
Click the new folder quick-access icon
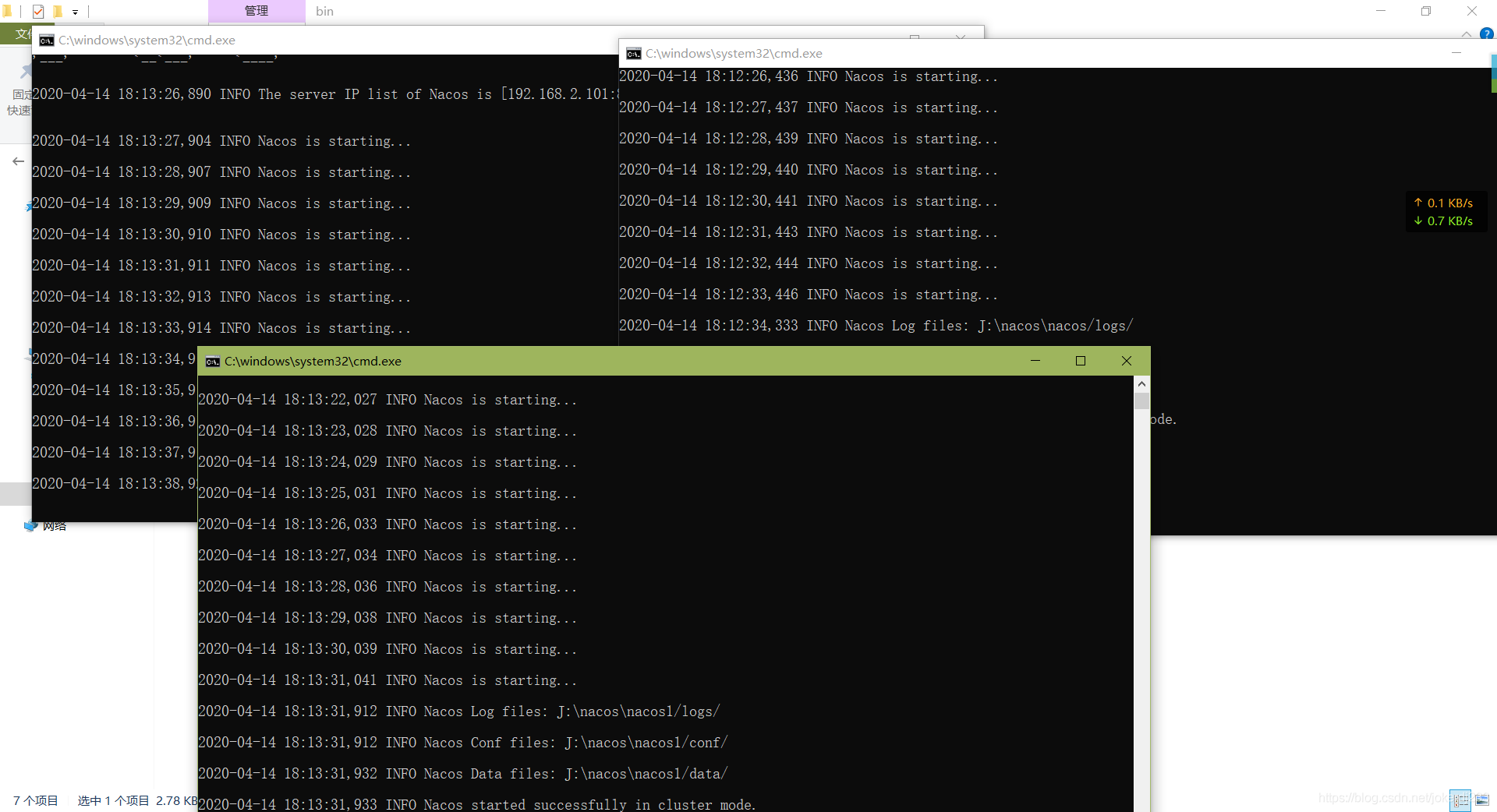click(x=57, y=12)
